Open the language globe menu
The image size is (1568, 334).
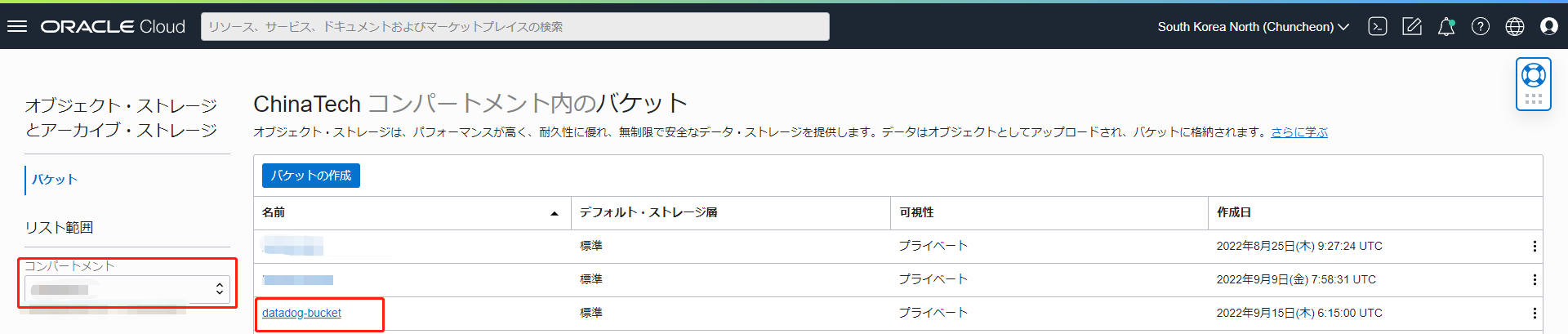pos(1515,26)
